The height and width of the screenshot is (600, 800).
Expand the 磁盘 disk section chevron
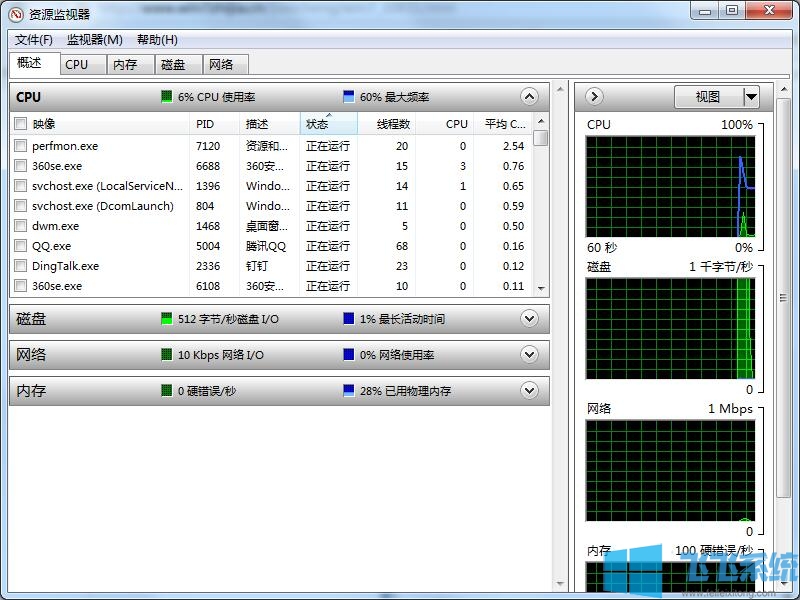[x=531, y=318]
